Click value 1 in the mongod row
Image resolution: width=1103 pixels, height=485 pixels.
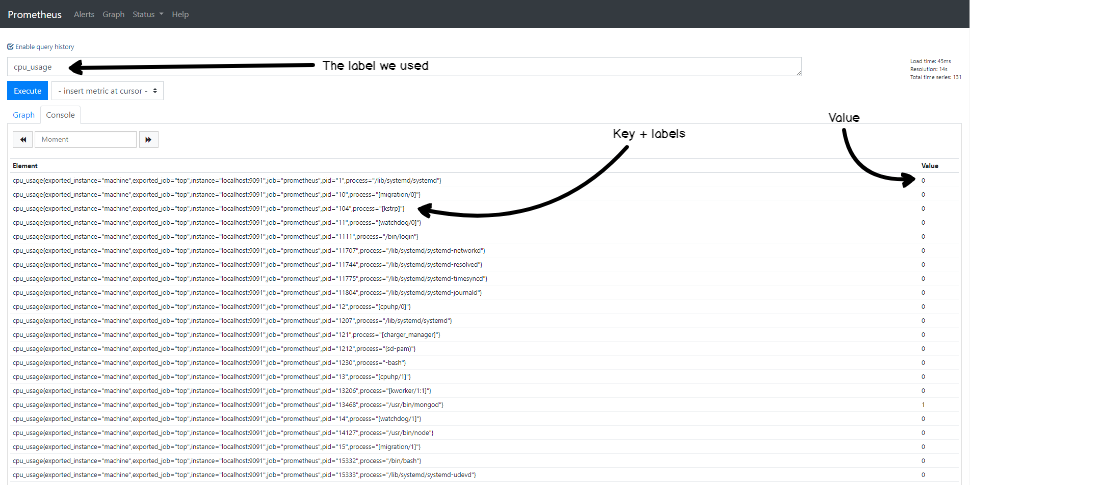click(x=923, y=405)
